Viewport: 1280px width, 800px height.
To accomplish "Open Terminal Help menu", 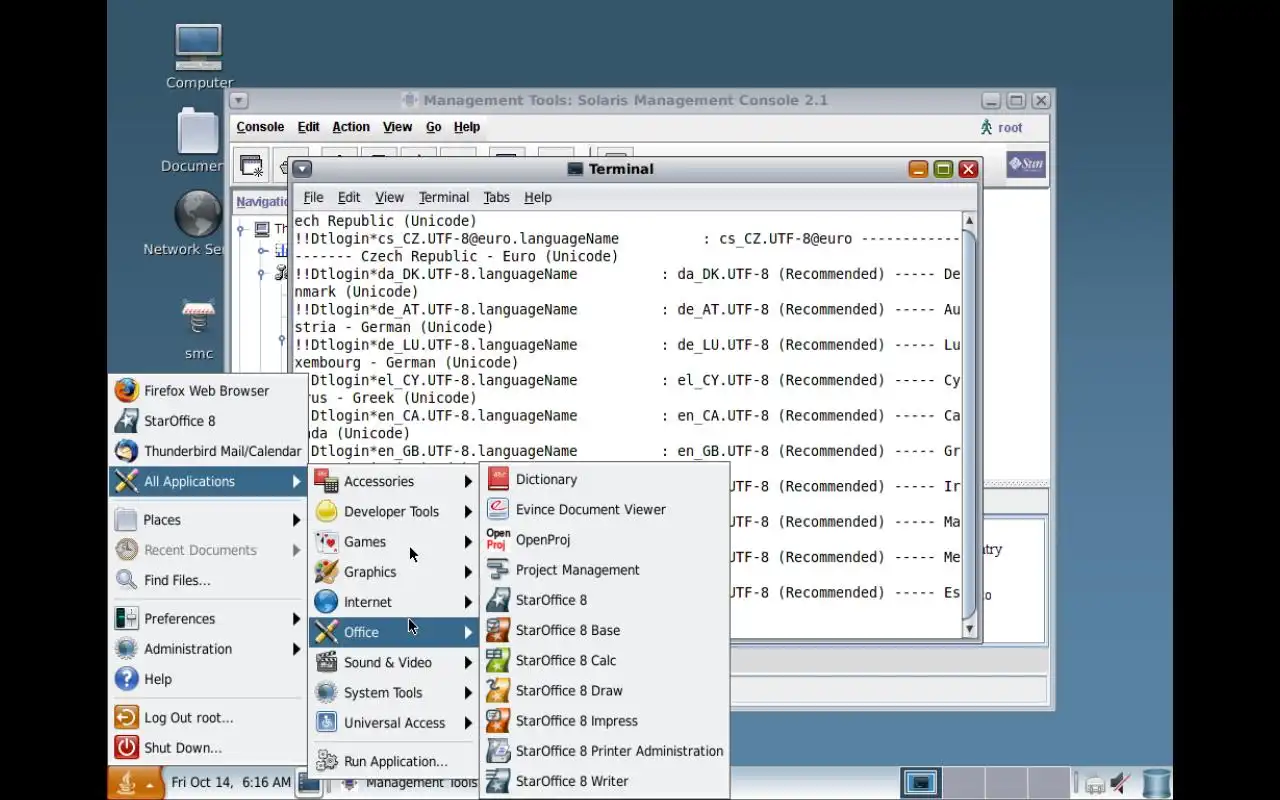I will click(538, 197).
